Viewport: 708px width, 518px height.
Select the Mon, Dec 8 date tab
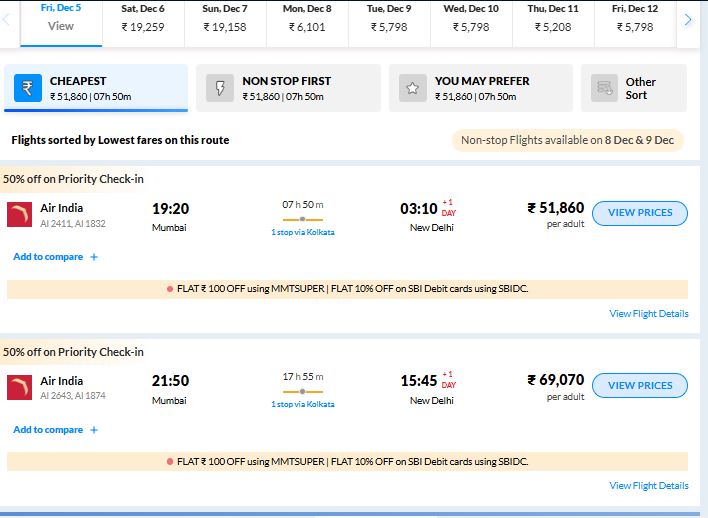tap(307, 18)
